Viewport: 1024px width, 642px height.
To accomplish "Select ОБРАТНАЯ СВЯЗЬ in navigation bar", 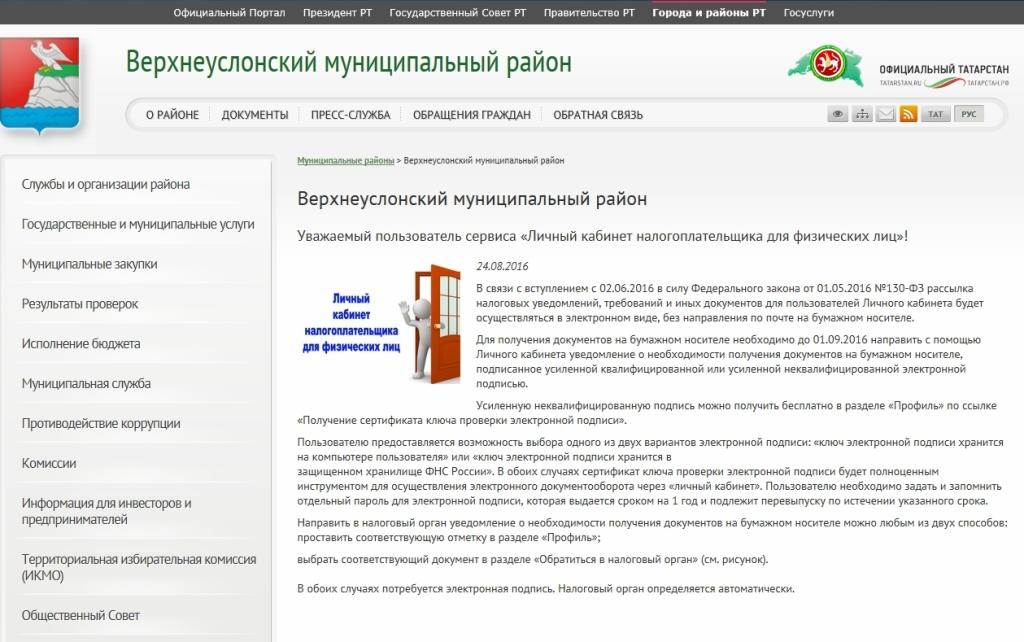I will 598,115.
